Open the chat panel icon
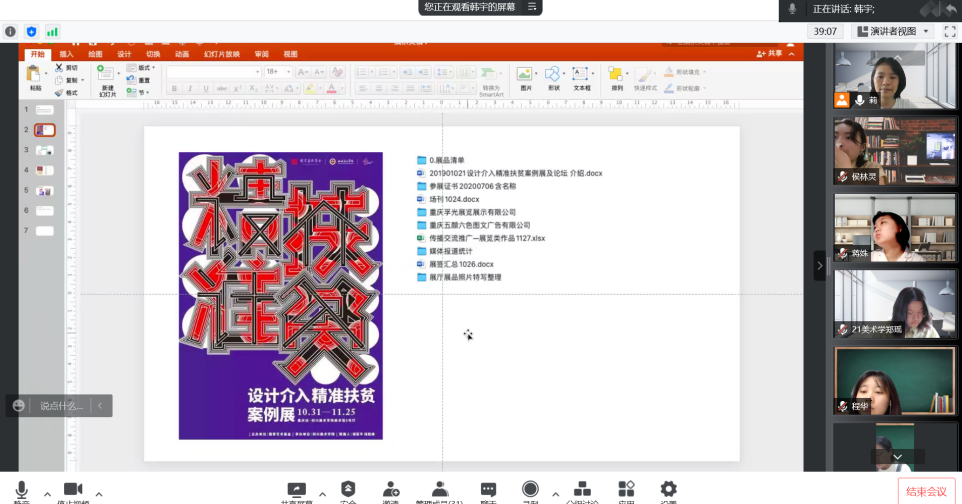 488,490
